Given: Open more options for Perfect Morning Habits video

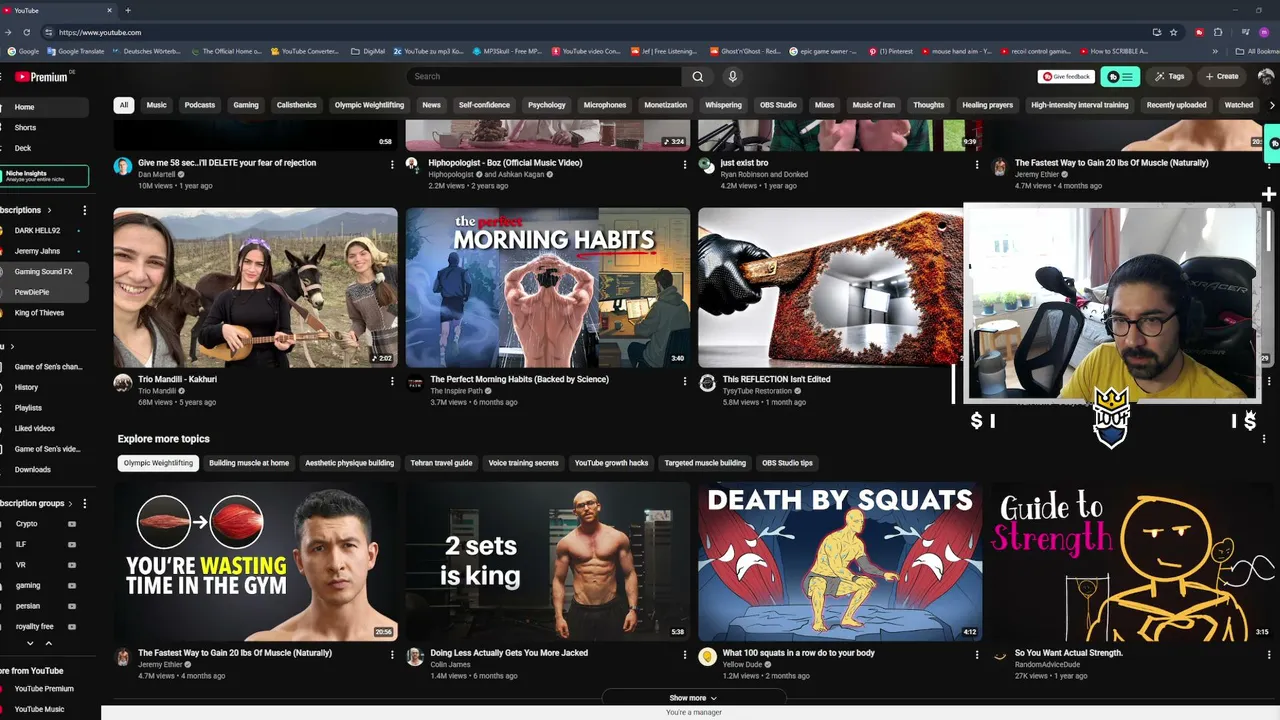Looking at the screenshot, I should [x=684, y=381].
